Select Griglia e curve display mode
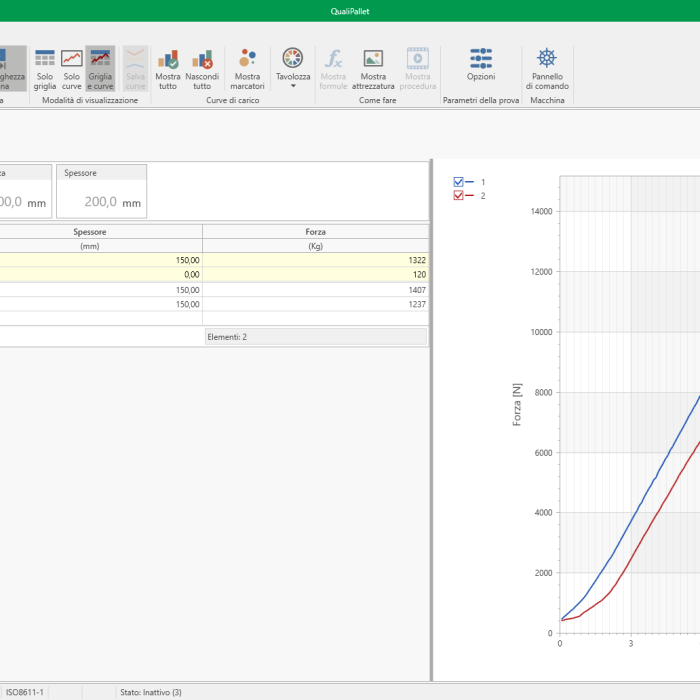 coord(100,68)
